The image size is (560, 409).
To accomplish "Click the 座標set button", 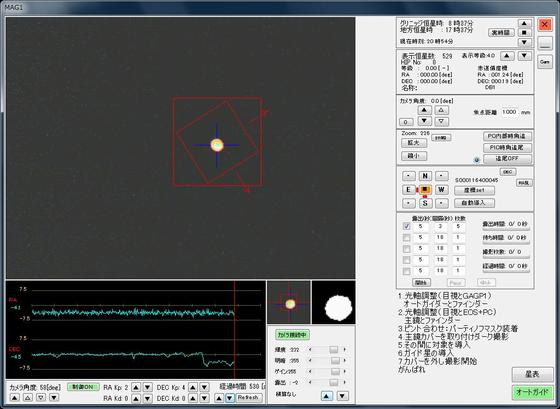I will click(x=474, y=190).
